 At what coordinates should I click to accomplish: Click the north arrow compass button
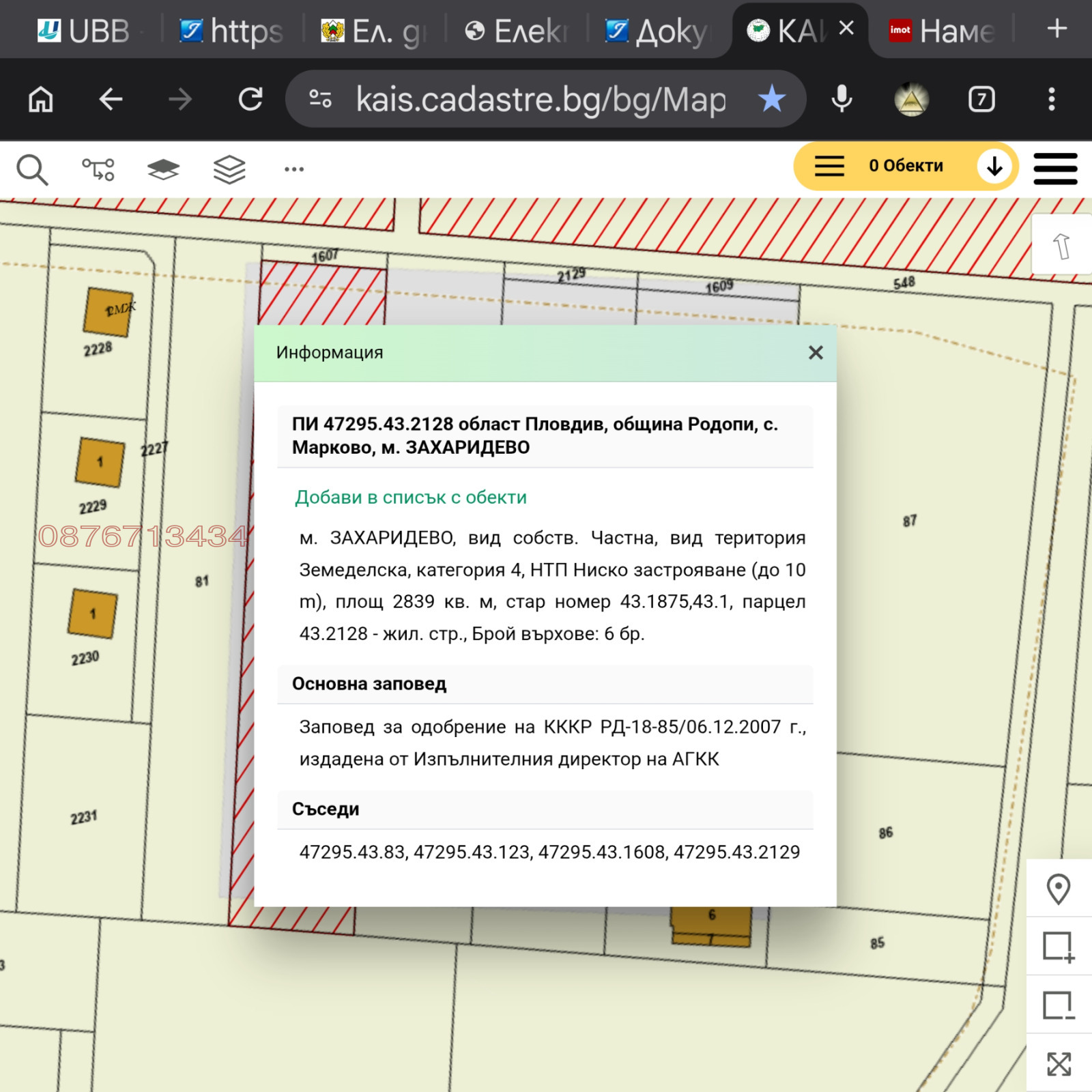click(1061, 245)
